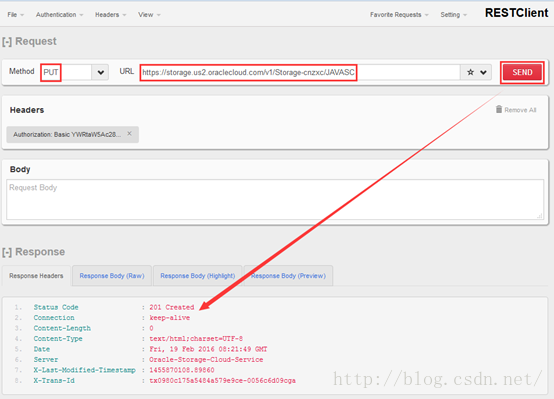Image resolution: width=554 pixels, height=399 pixels.
Task: Click the trash icon beside Remove All
Action: (x=499, y=109)
